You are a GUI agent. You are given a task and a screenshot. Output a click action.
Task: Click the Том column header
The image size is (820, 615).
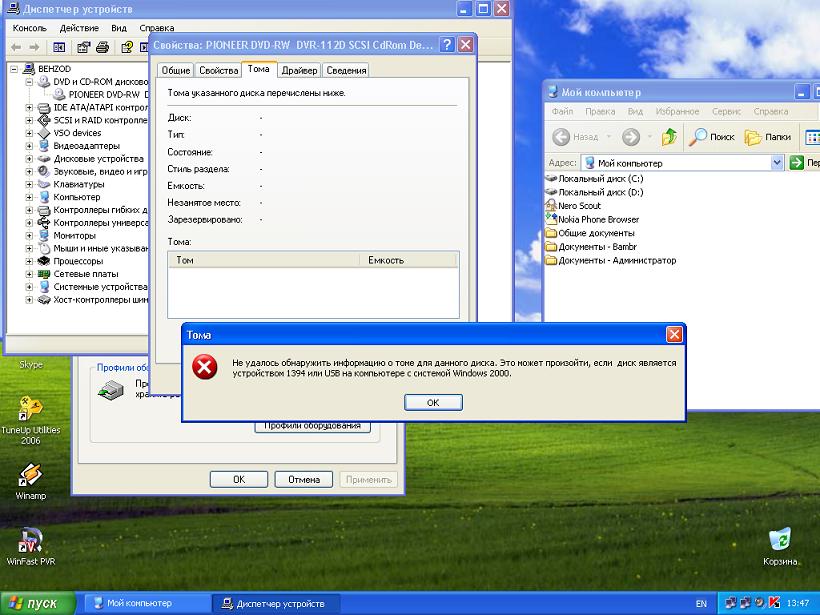[264, 260]
